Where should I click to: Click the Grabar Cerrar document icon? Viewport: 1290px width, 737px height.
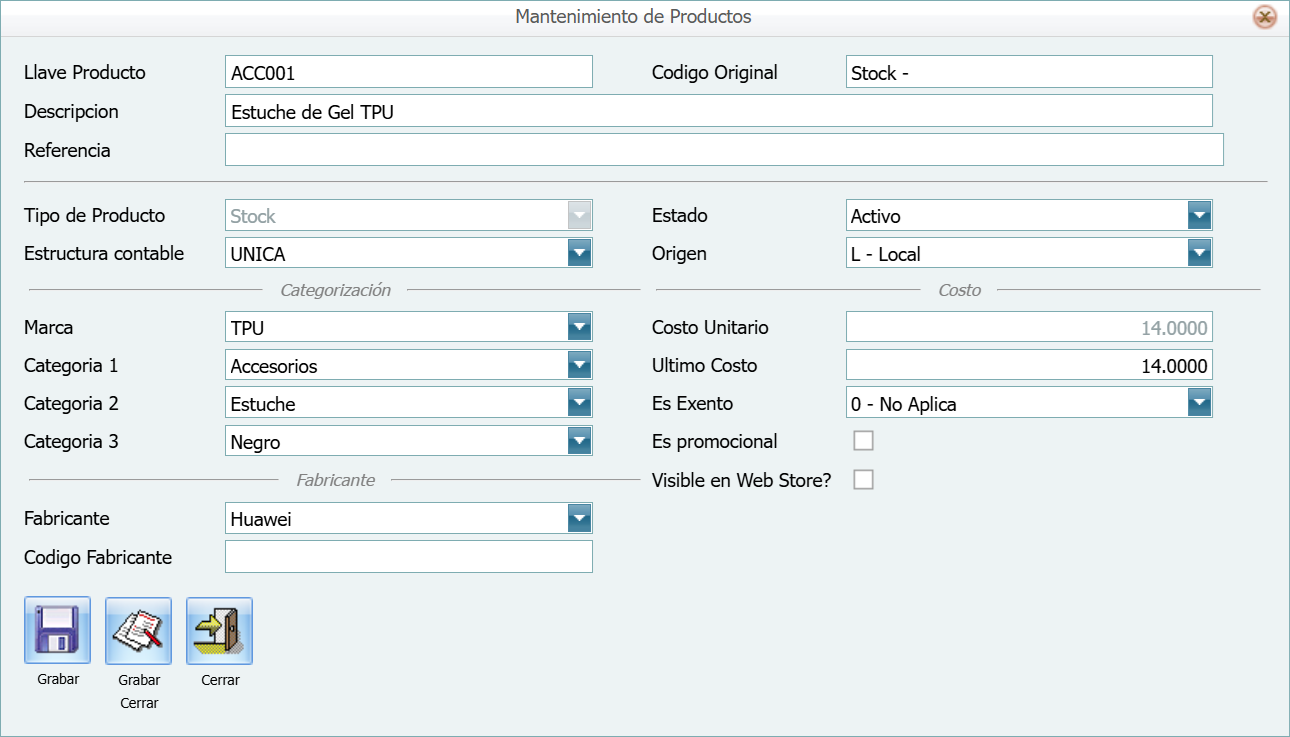pyautogui.click(x=138, y=631)
